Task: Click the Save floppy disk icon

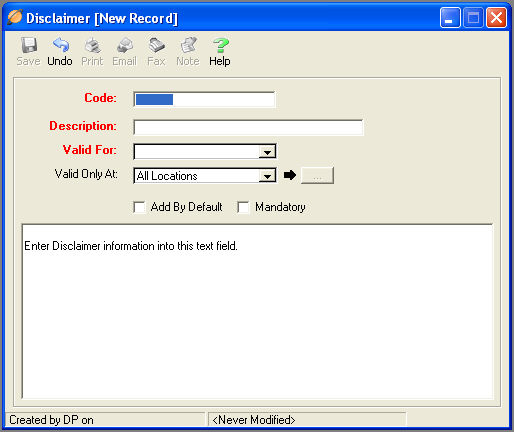Action: coord(29,45)
